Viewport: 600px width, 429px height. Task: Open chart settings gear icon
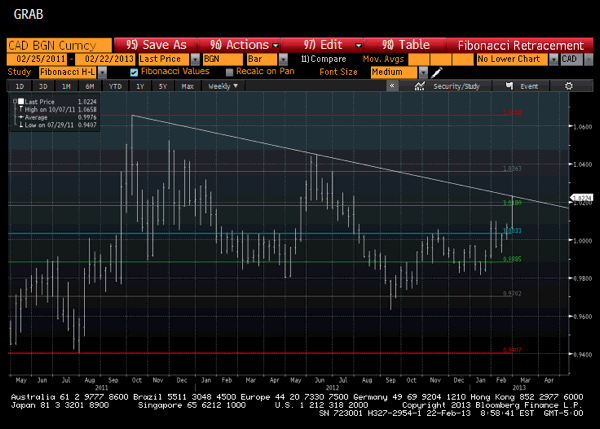pyautogui.click(x=567, y=87)
